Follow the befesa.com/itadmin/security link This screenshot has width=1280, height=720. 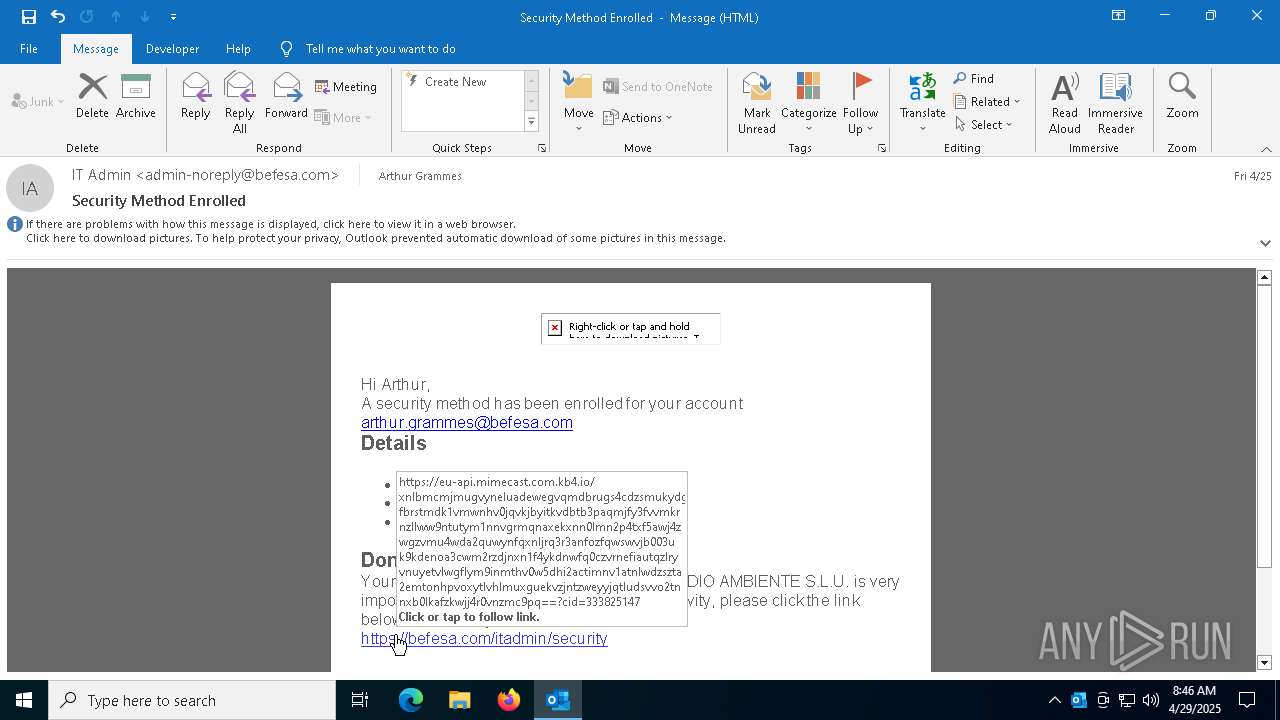(484, 638)
